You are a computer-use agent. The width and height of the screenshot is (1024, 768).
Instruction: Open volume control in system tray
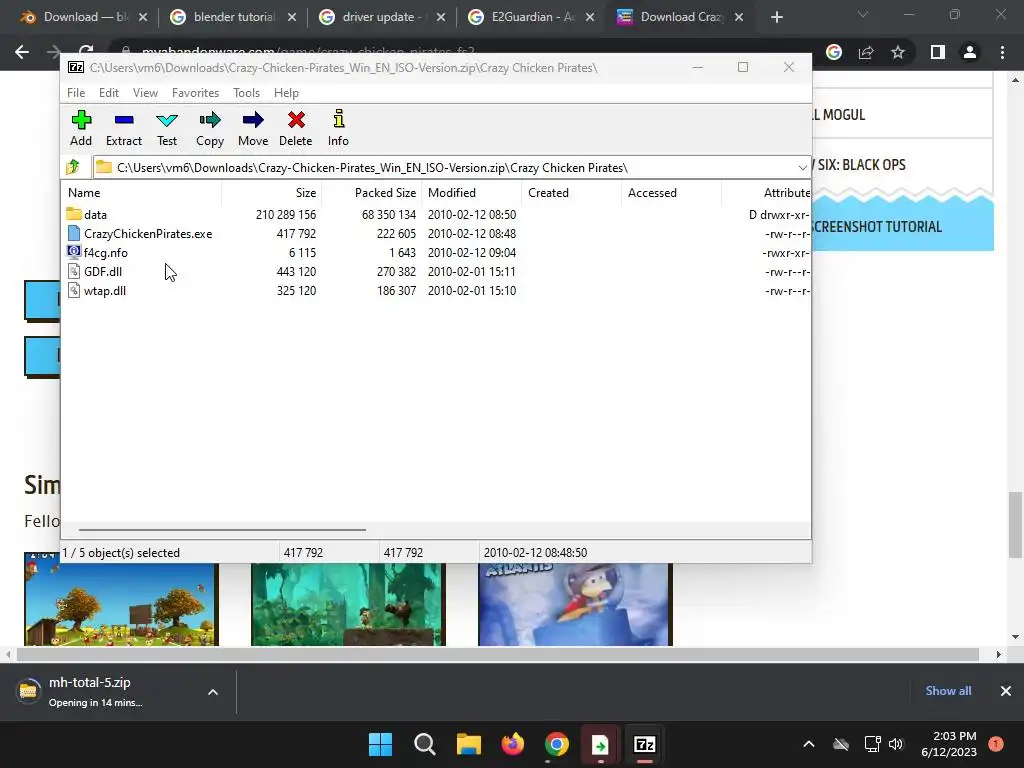point(896,744)
